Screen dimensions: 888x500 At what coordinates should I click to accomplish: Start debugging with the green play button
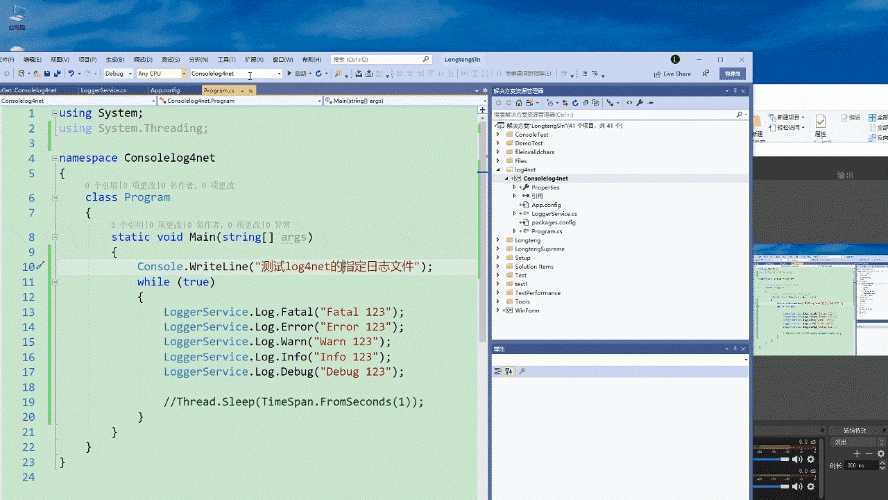tap(289, 74)
